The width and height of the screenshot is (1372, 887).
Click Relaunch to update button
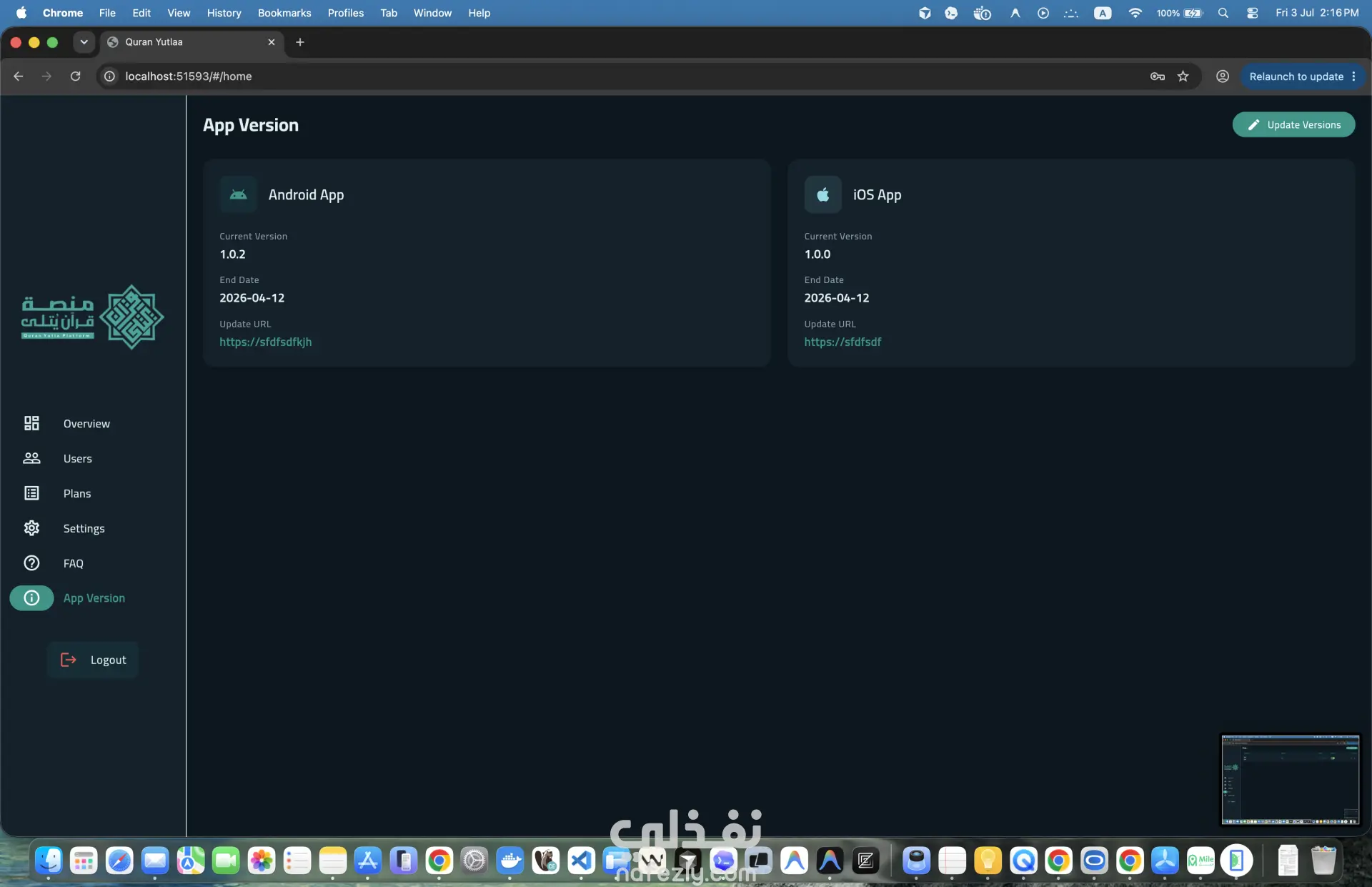click(1296, 76)
